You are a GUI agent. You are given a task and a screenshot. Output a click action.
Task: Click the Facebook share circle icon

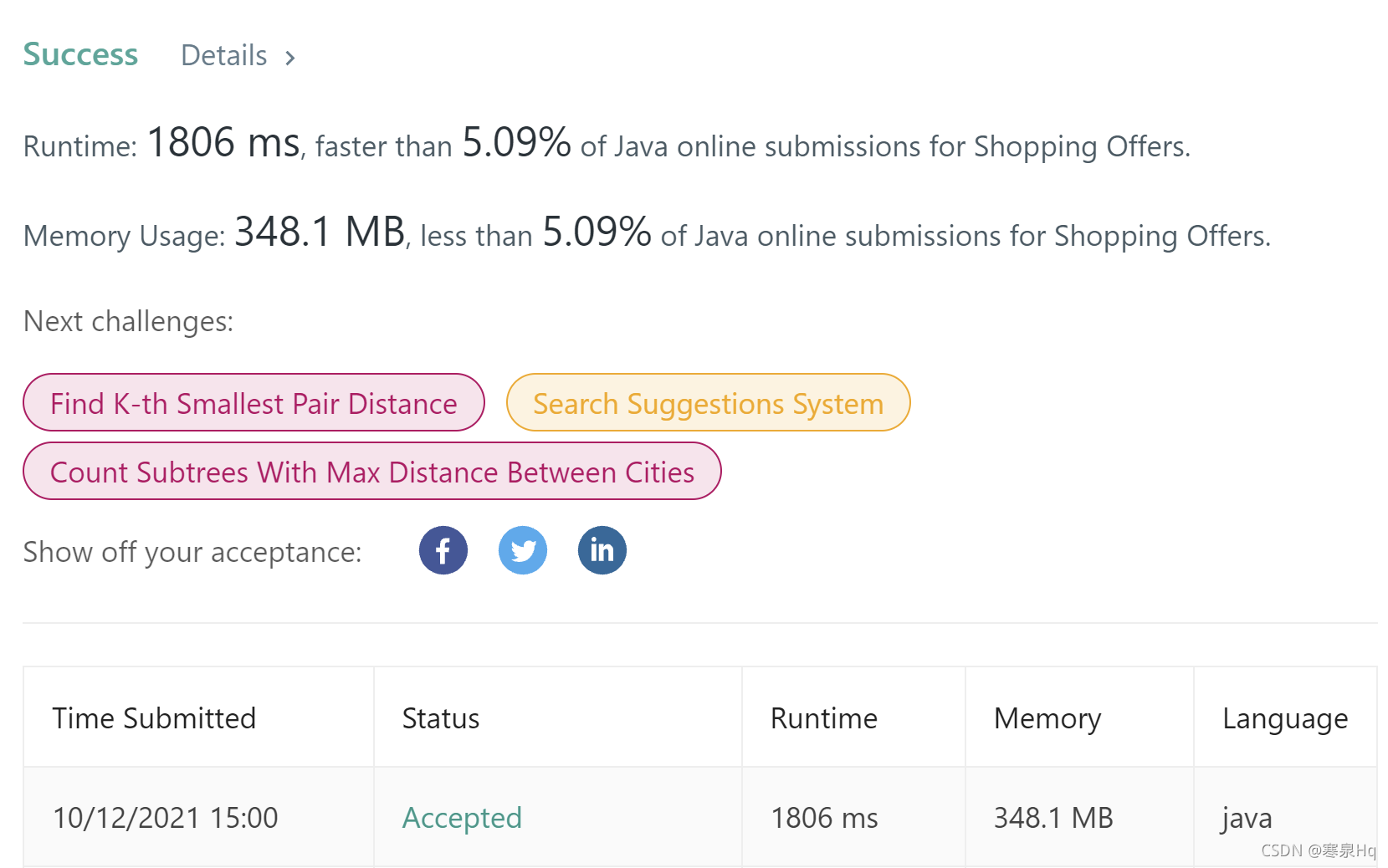point(443,550)
